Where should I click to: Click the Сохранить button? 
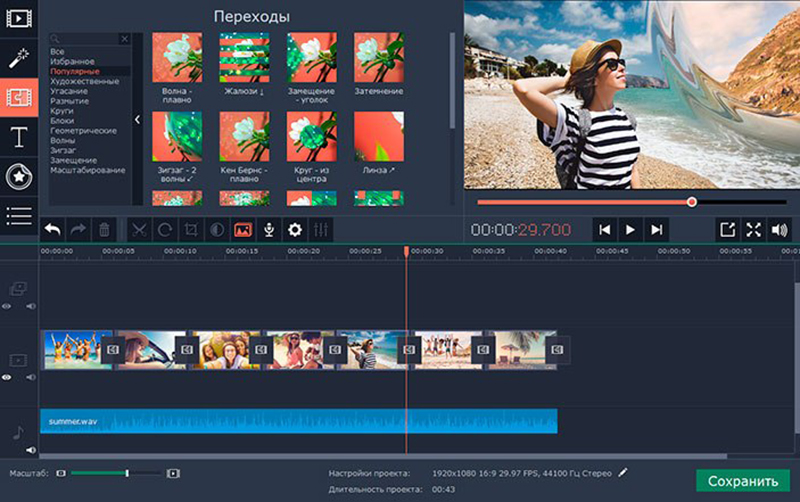(743, 481)
